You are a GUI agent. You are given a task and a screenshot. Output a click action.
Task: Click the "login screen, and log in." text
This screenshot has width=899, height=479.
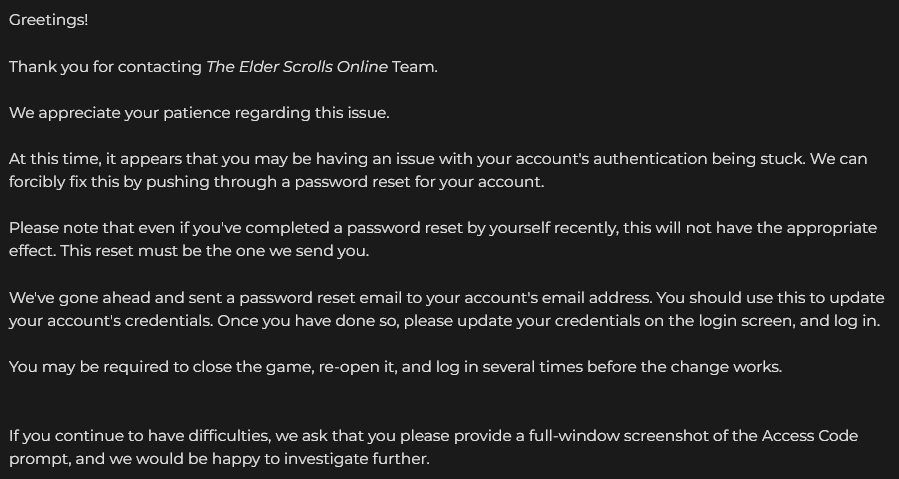point(788,321)
